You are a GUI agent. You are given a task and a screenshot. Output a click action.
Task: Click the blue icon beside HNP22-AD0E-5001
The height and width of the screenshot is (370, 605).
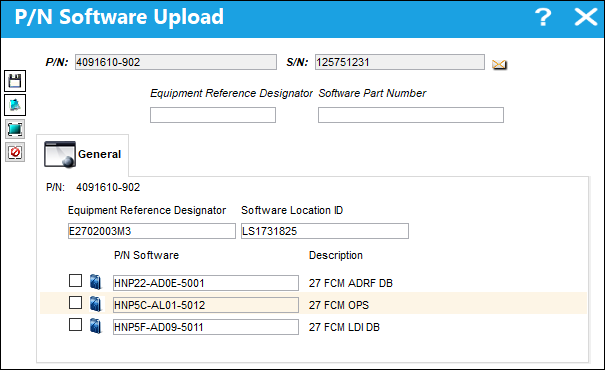(x=95, y=282)
